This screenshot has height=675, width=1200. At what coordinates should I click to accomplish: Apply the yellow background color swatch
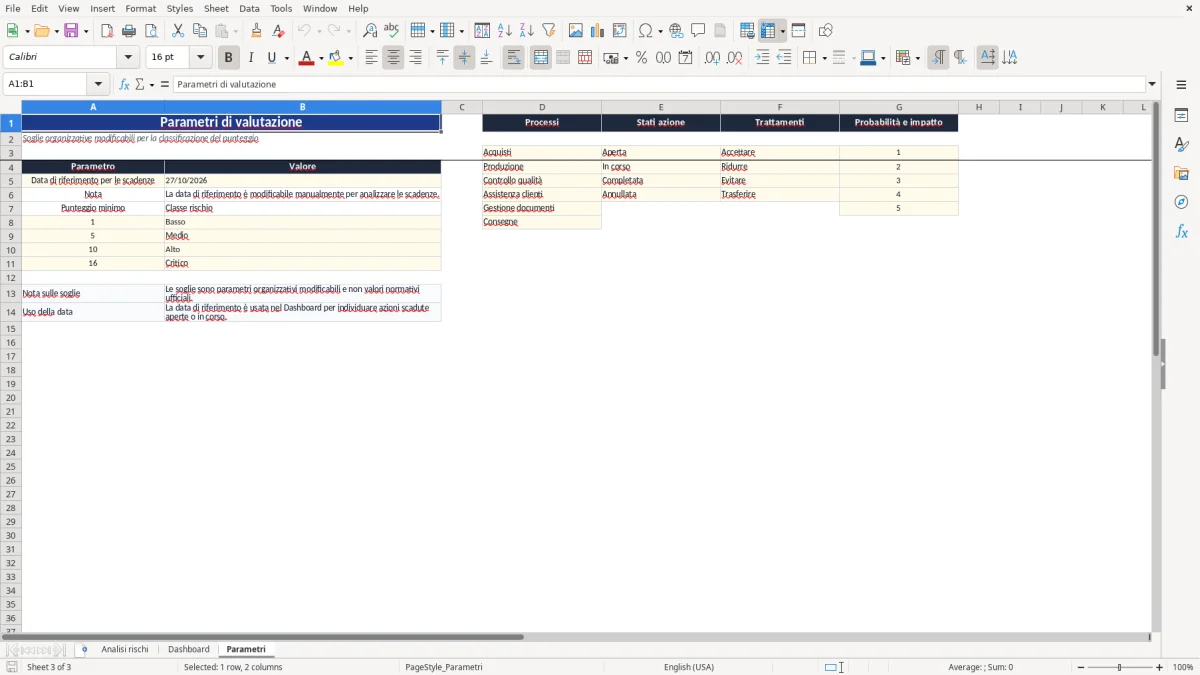[x=336, y=58]
